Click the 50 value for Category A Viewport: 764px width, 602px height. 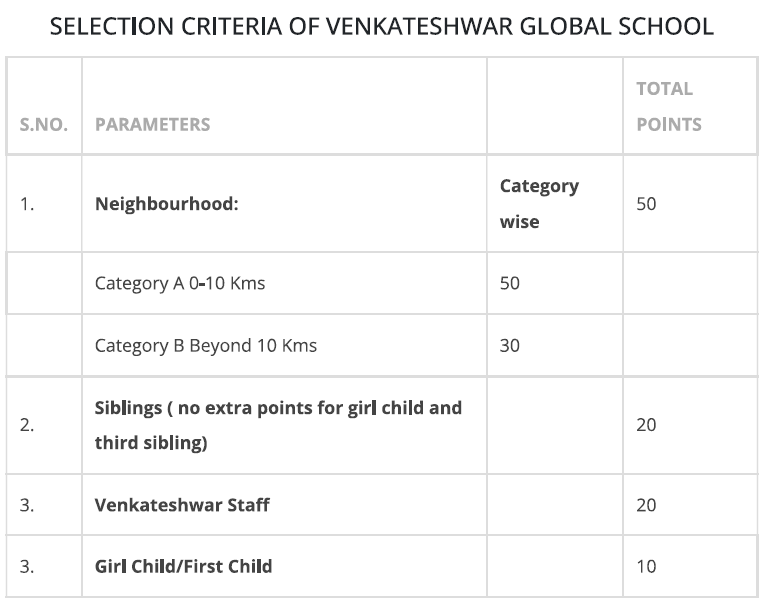pos(510,283)
